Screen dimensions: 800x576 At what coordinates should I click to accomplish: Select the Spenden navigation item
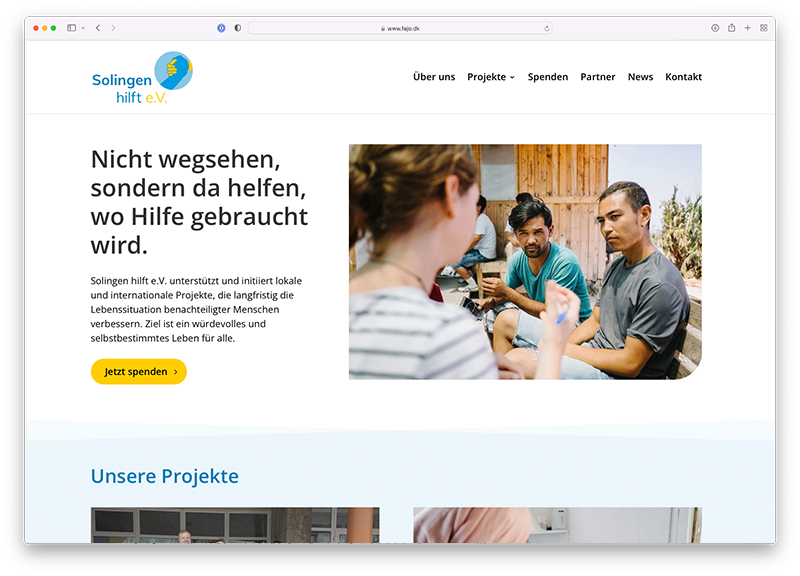click(x=547, y=77)
